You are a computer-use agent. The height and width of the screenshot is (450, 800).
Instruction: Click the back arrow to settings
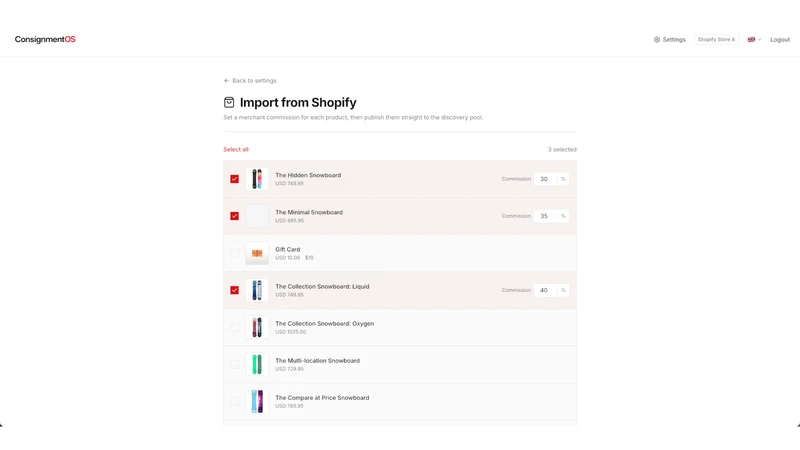pyautogui.click(x=227, y=81)
